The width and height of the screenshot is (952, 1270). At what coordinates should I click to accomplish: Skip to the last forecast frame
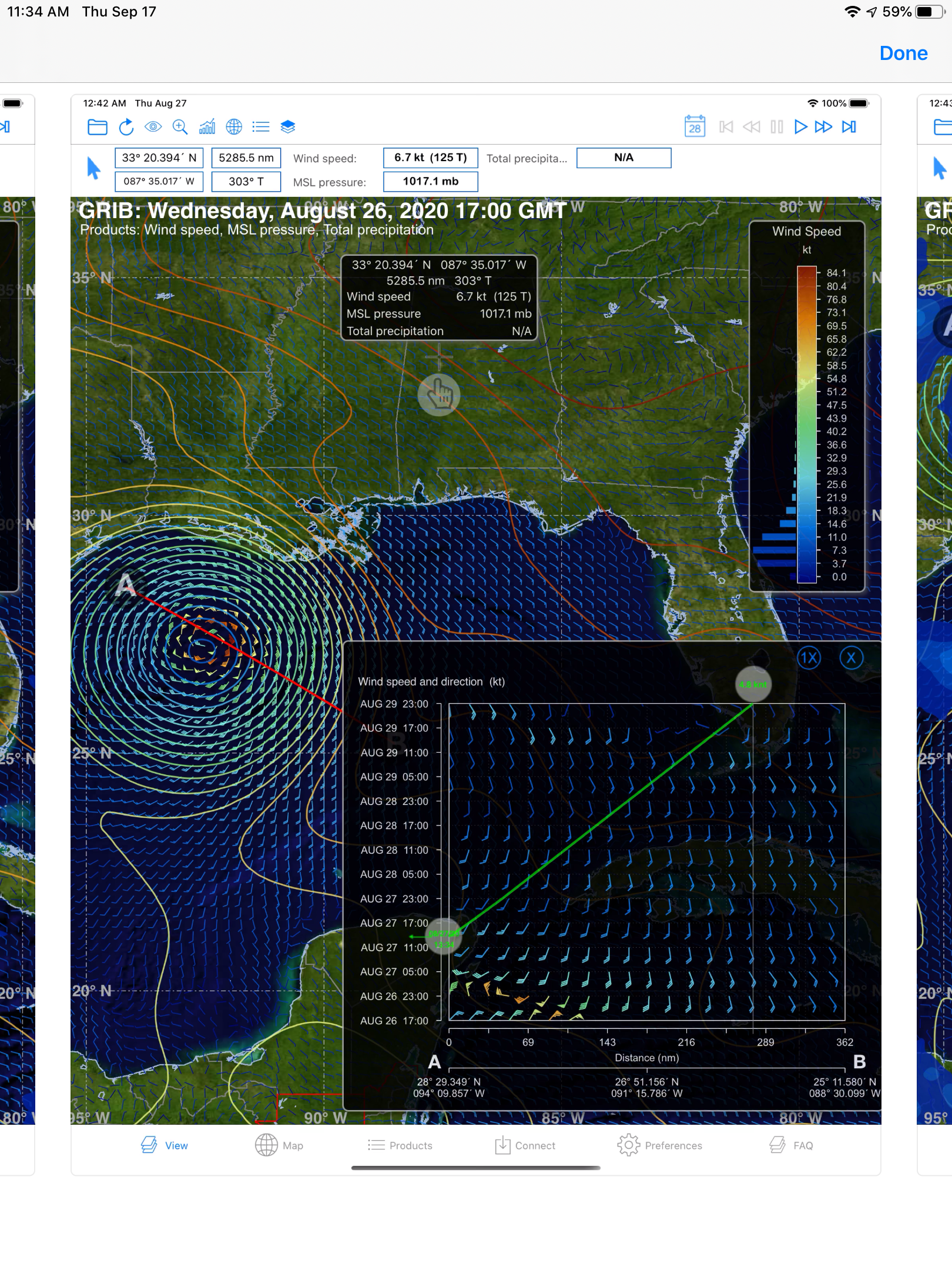click(x=849, y=127)
